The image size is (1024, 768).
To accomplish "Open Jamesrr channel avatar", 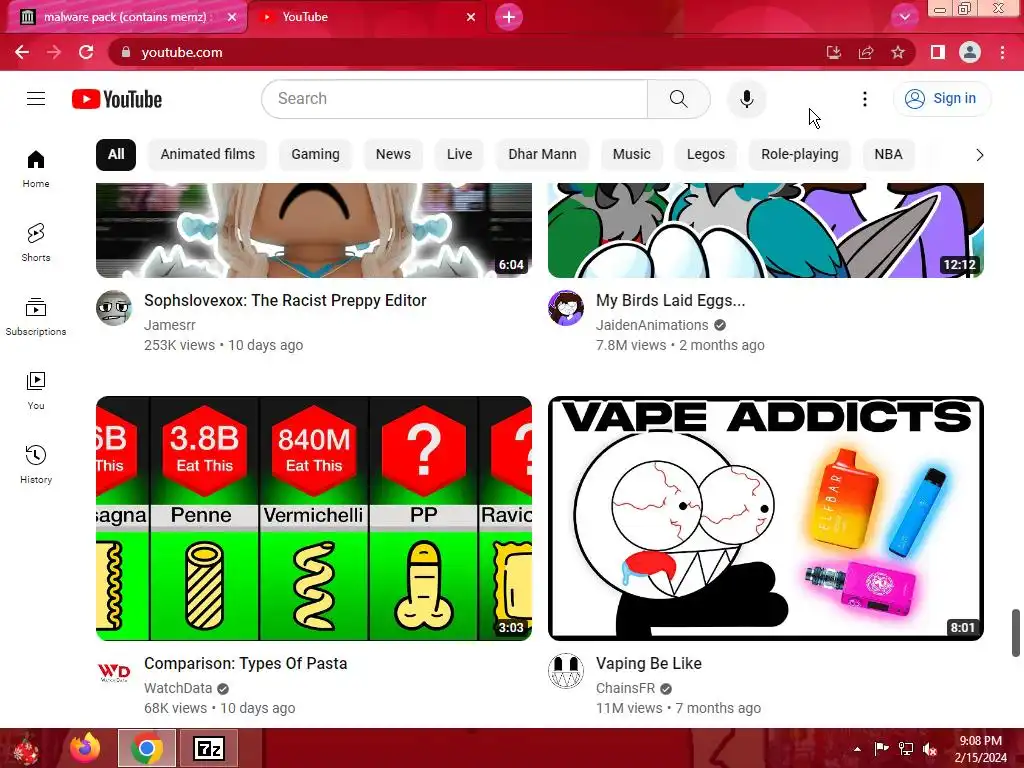I will coord(114,308).
